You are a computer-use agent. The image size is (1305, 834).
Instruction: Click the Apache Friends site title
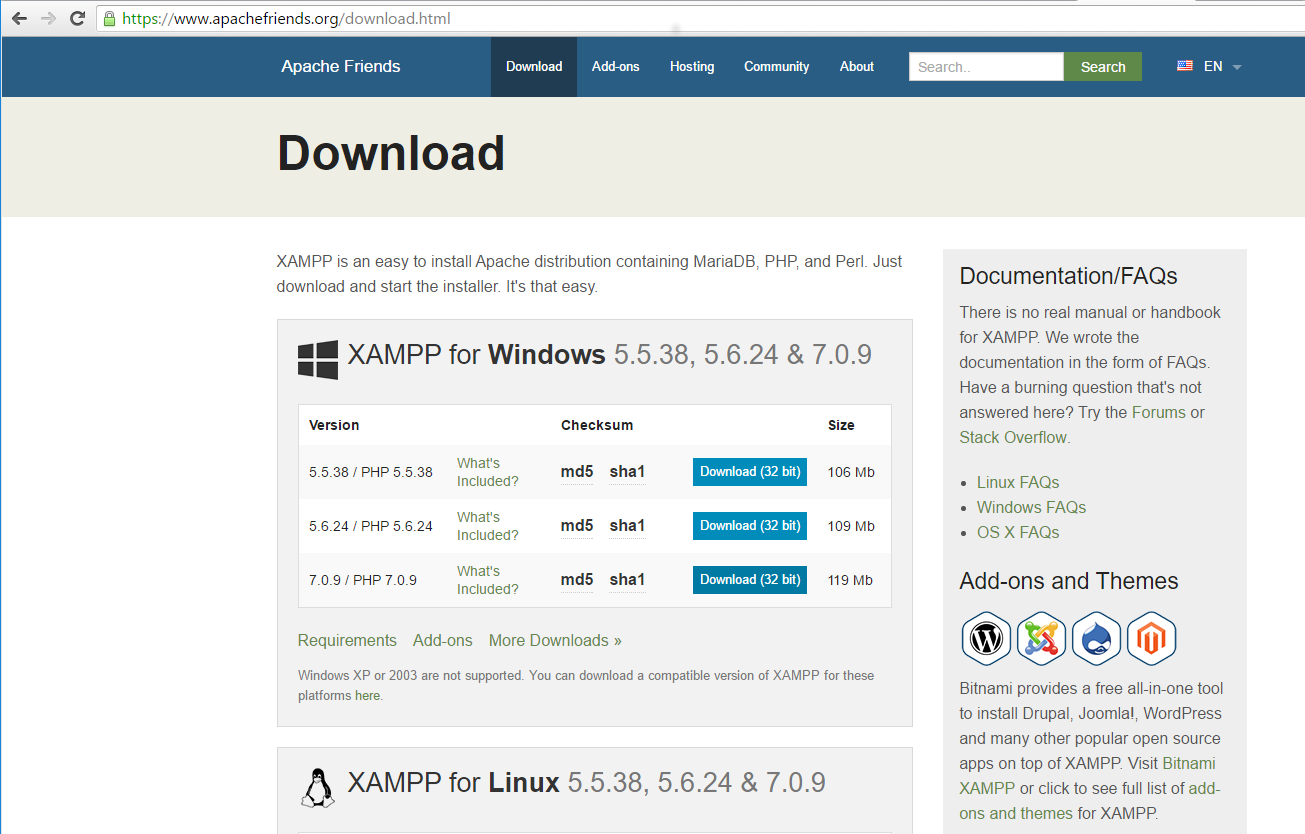click(x=341, y=67)
